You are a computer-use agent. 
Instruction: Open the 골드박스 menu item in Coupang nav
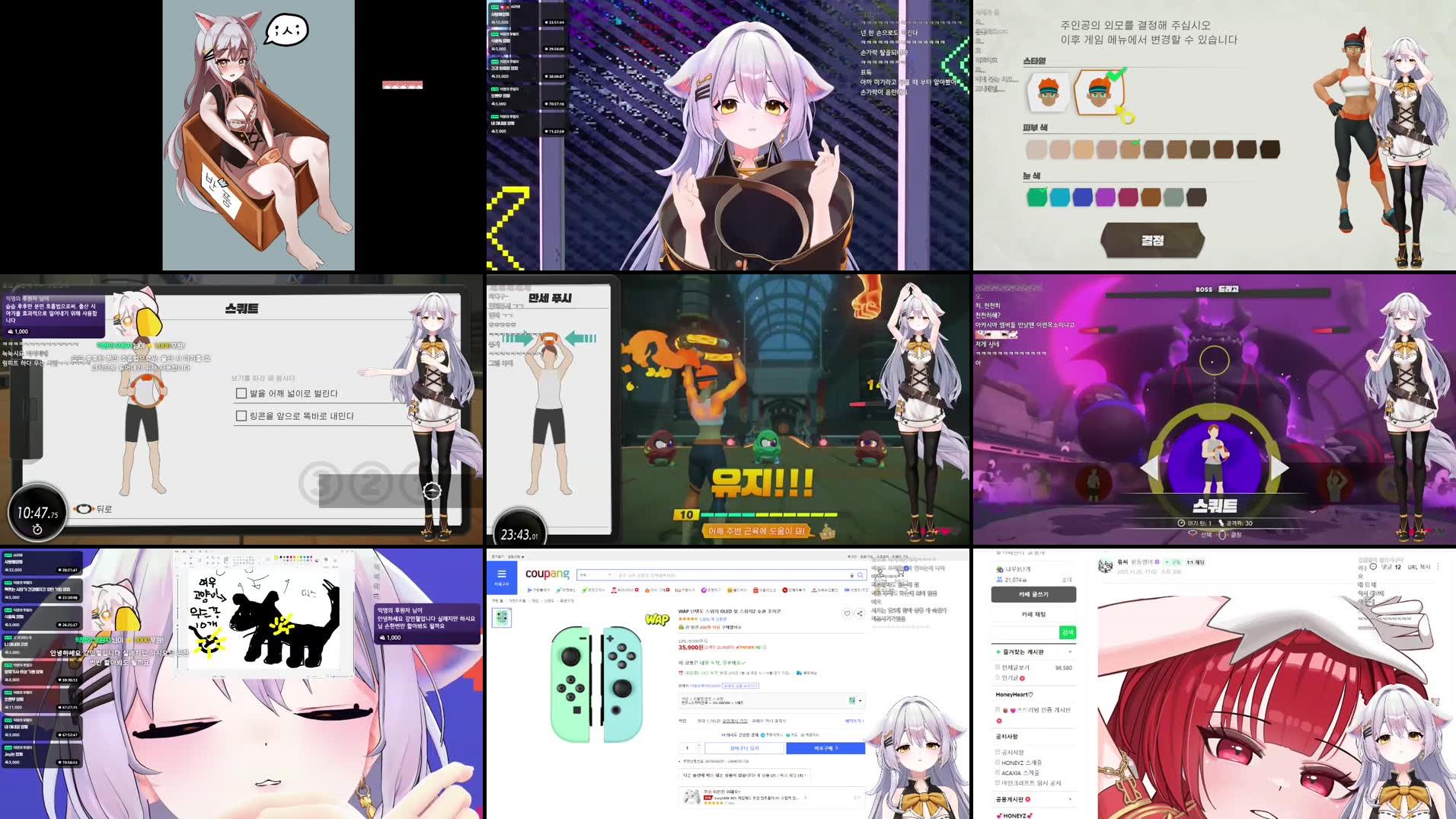pyautogui.click(x=730, y=590)
